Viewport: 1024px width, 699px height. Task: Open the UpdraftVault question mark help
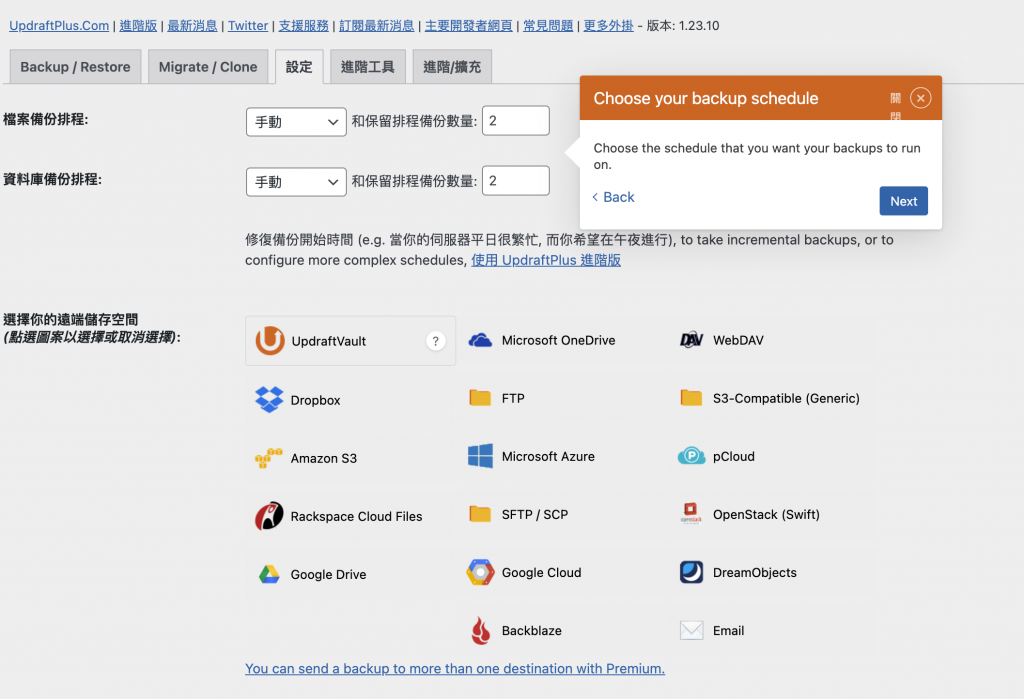[x=436, y=341]
